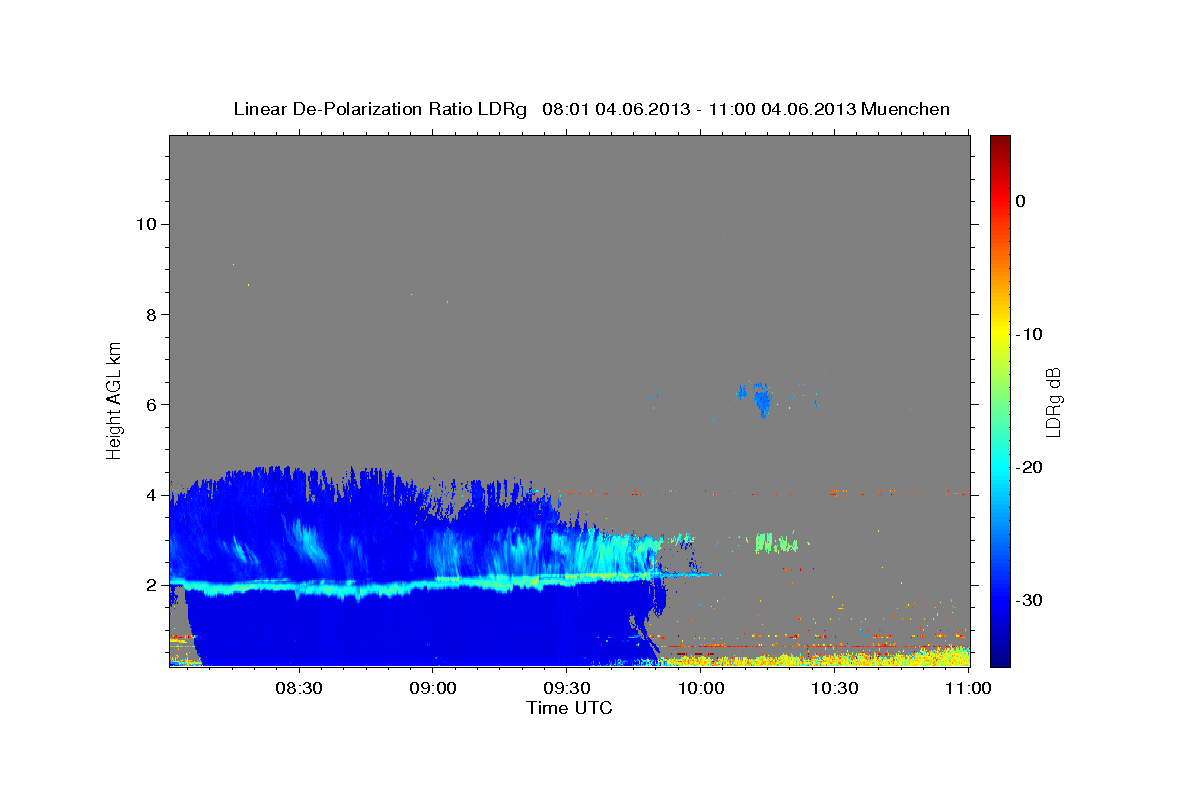1200x800 pixels.
Task: Click the 09:00 time tick label
Action: pyautogui.click(x=434, y=689)
